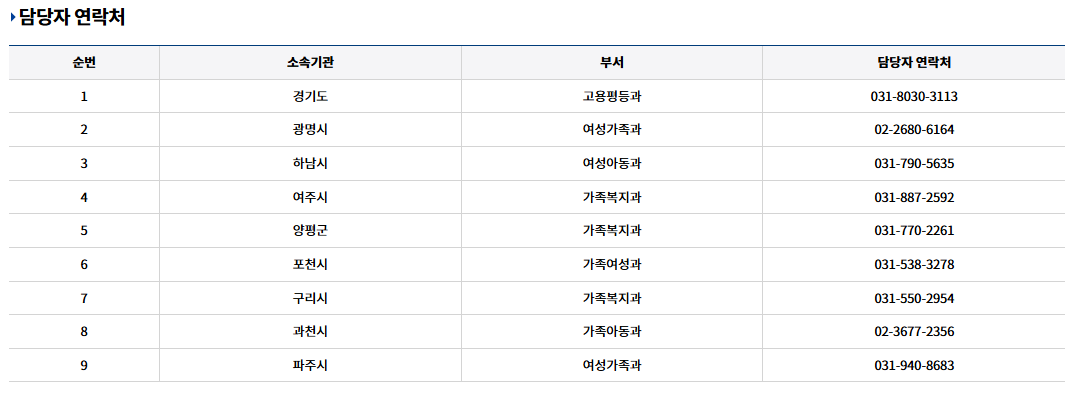
Task: Select the 하남시 cell
Action: (310, 164)
